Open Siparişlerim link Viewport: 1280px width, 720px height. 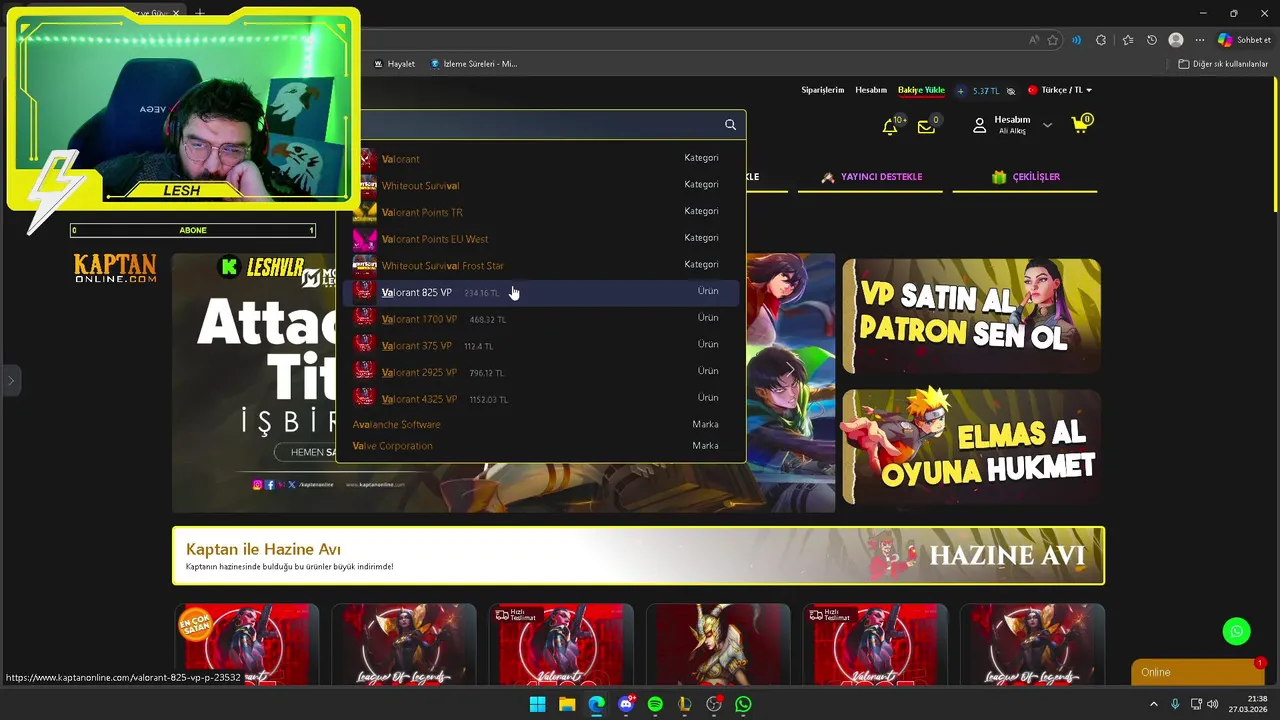click(x=823, y=90)
